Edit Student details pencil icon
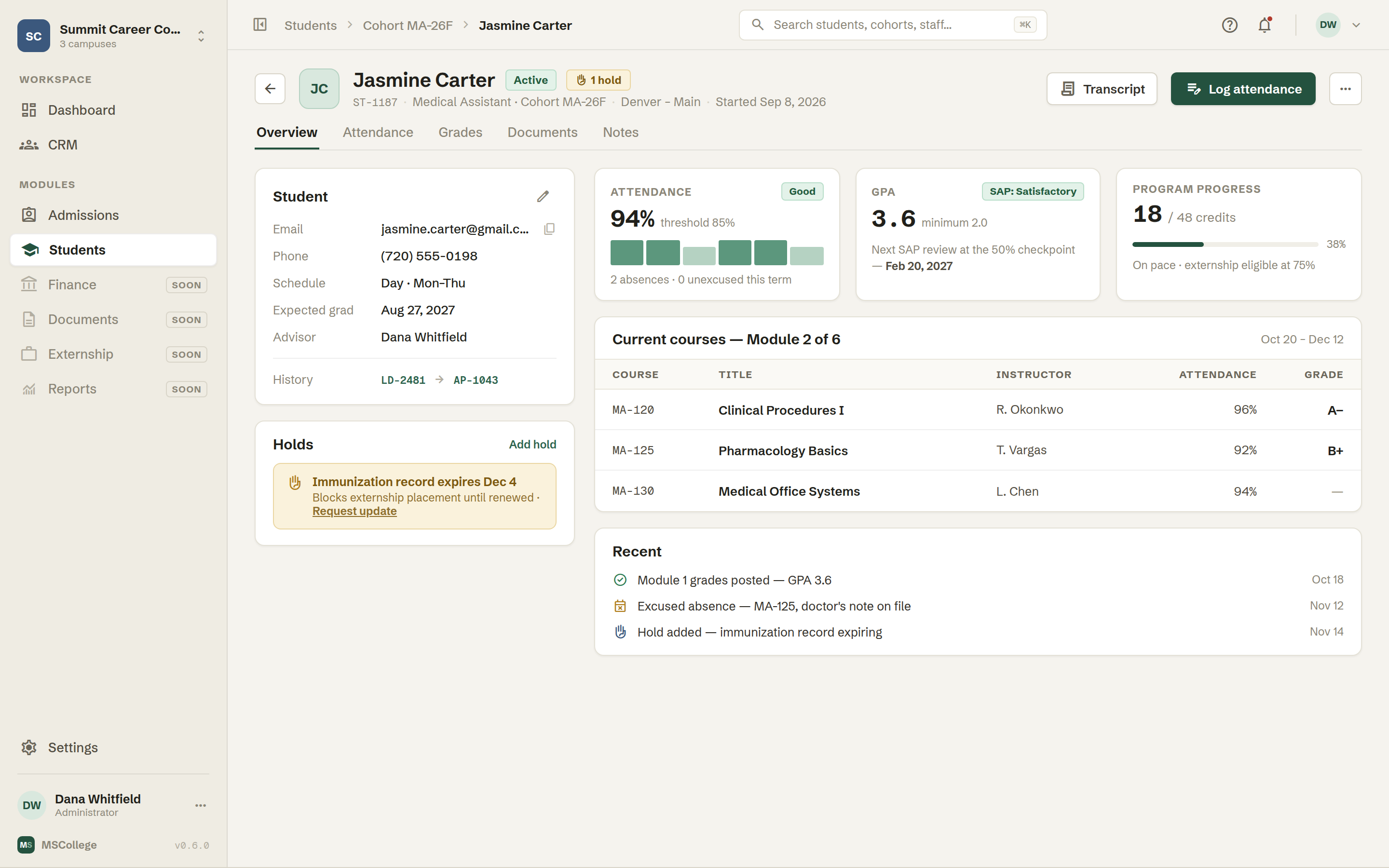Screen dimensions: 1389x868 coord(543,196)
